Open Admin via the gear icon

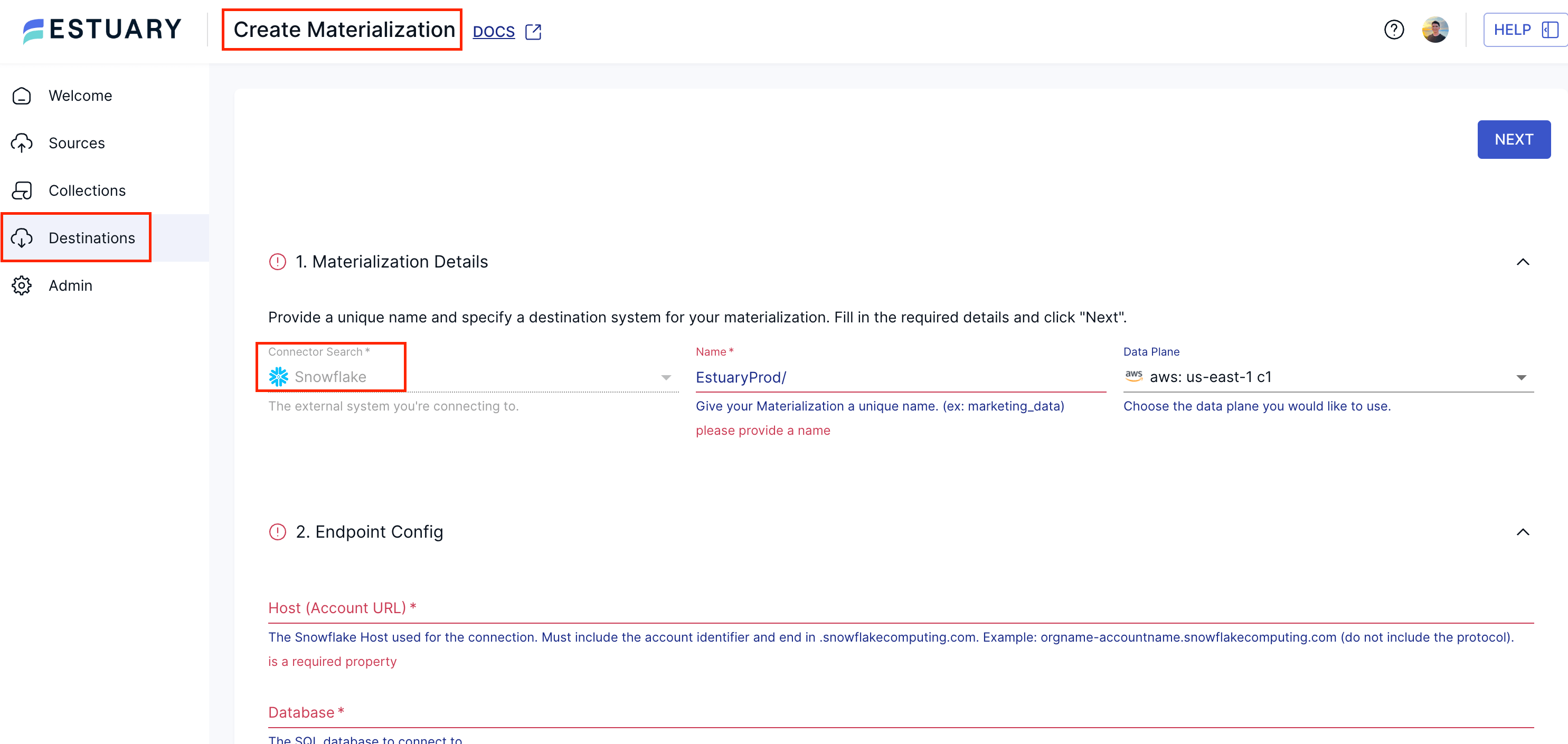22,285
